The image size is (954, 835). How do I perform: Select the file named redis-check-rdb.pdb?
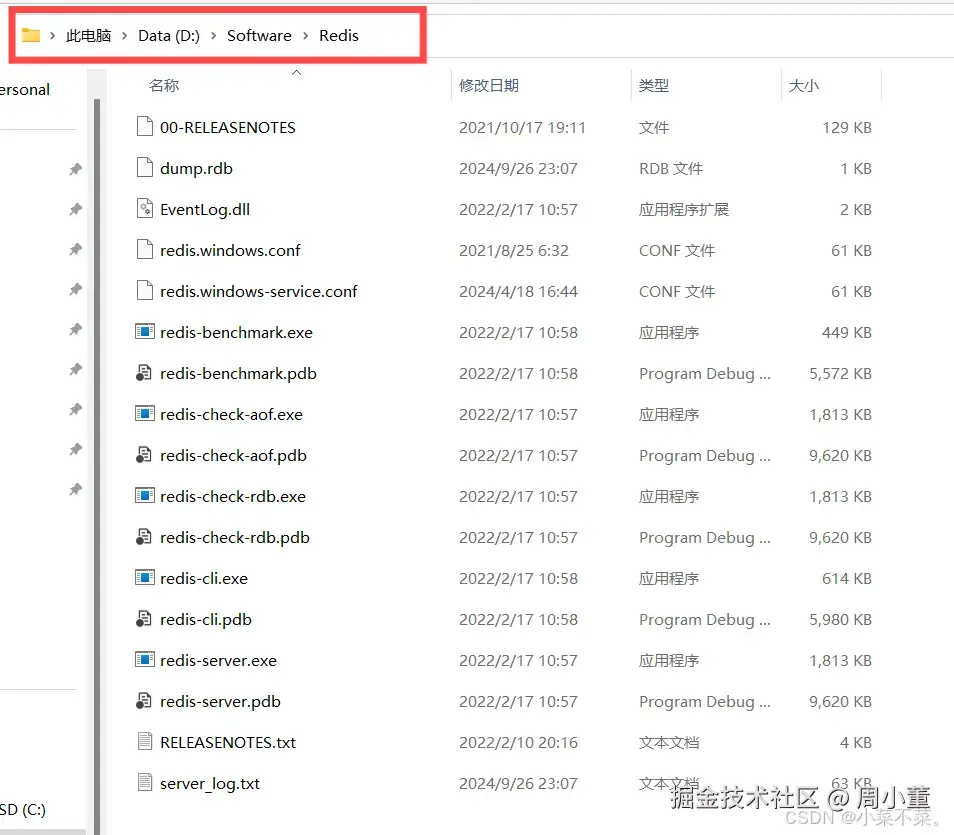[235, 537]
